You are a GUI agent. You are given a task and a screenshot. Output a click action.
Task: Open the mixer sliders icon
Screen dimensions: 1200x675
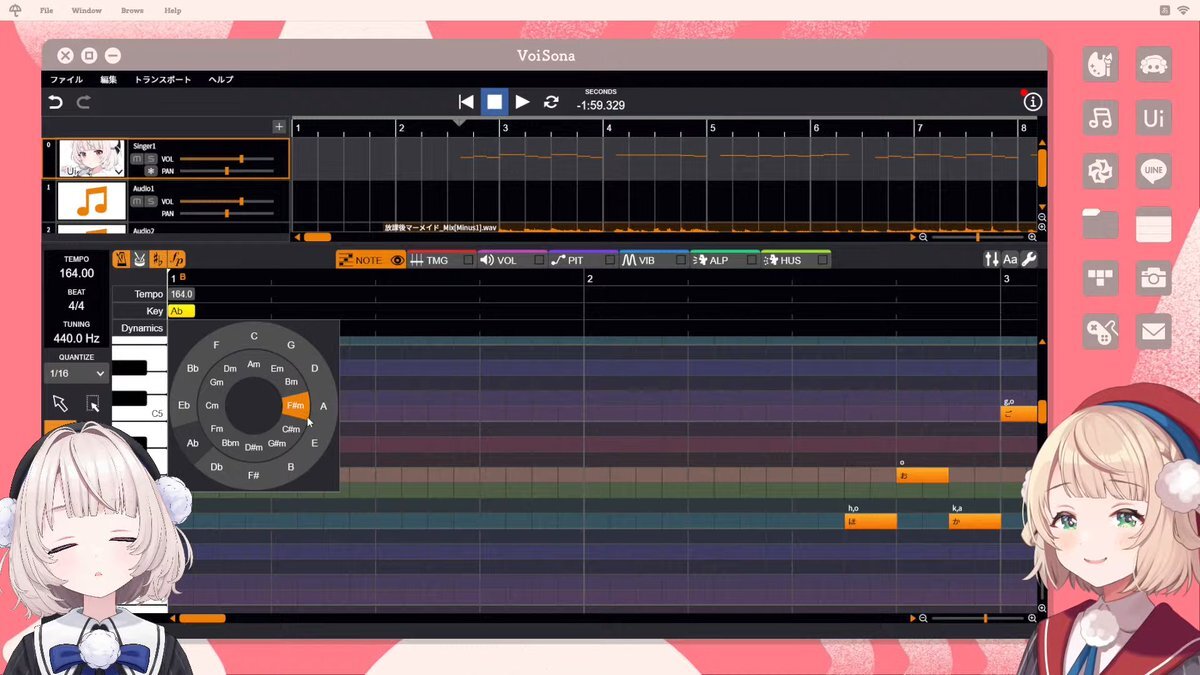click(991, 260)
